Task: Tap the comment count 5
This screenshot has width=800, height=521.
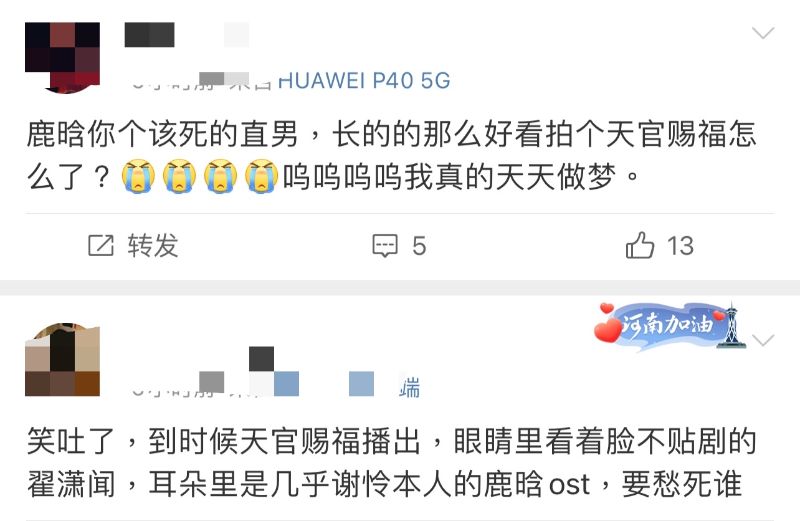Action: tap(419, 246)
